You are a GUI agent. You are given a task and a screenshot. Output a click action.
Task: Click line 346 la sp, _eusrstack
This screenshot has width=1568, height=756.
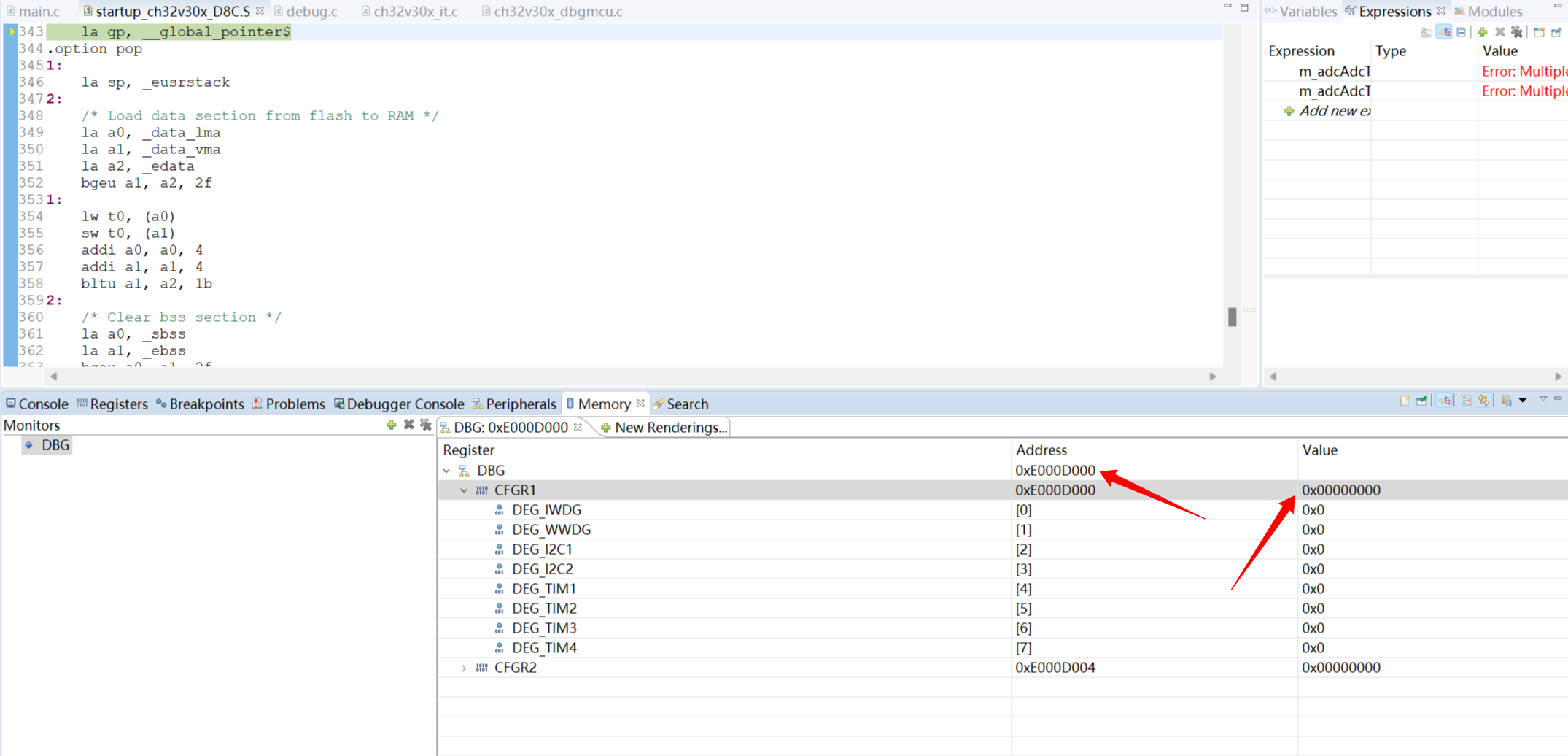click(x=155, y=82)
